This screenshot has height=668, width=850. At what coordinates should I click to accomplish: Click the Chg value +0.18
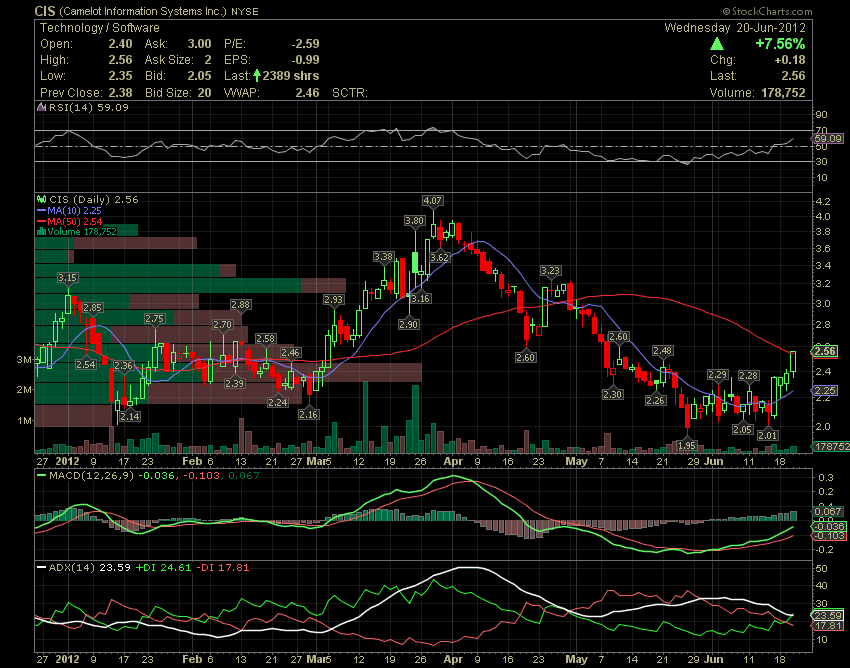[x=790, y=60]
